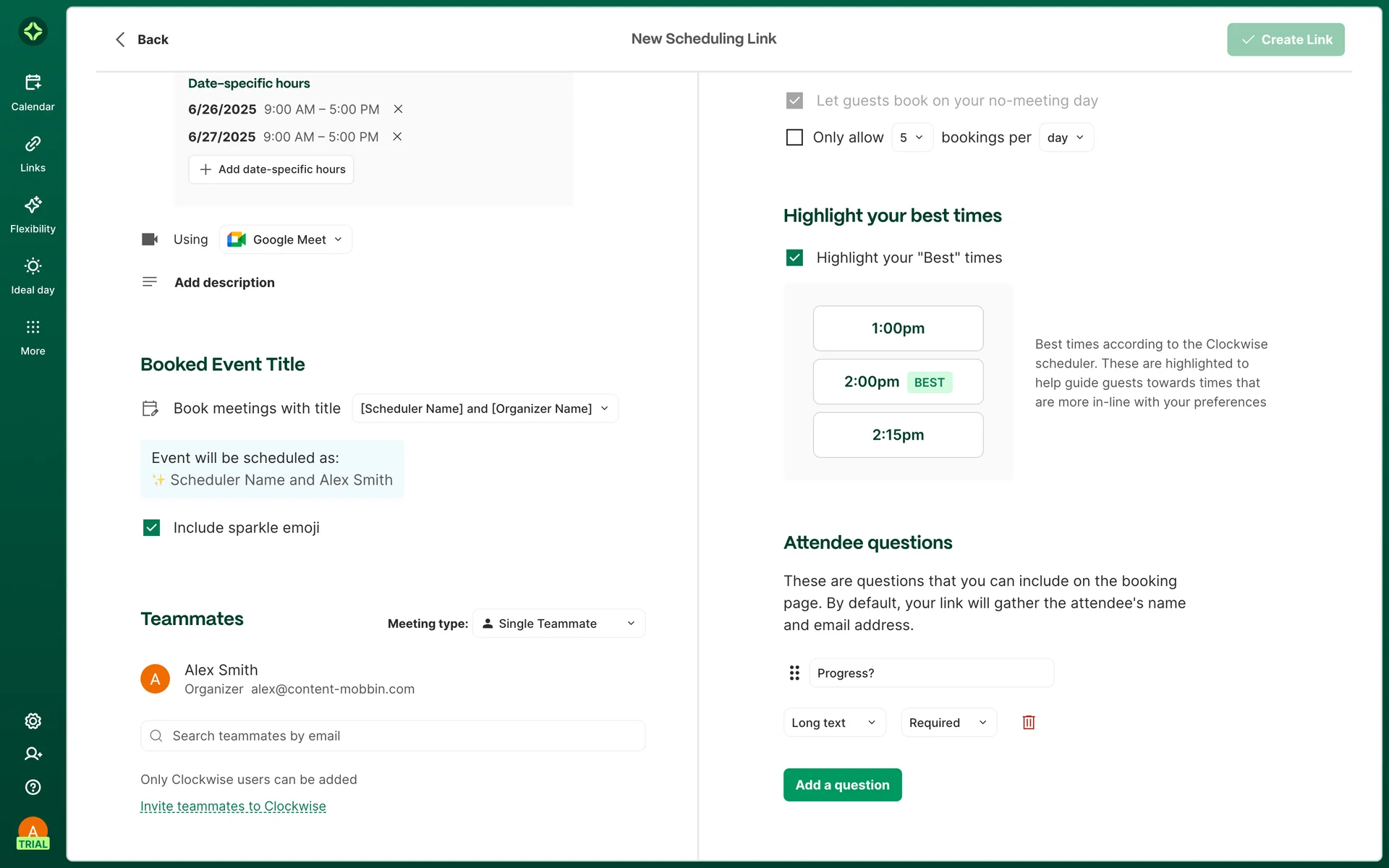The height and width of the screenshot is (868, 1389).
Task: Open Invite teammates to Clockwise link
Action: coord(233,806)
